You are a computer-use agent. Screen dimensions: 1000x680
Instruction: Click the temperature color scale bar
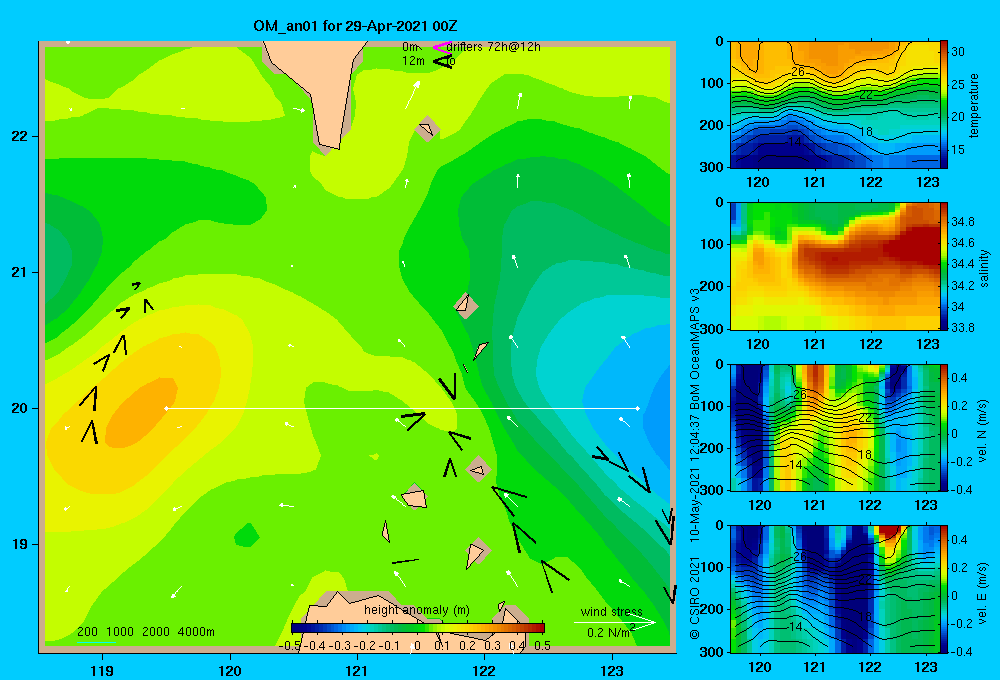coord(944,105)
